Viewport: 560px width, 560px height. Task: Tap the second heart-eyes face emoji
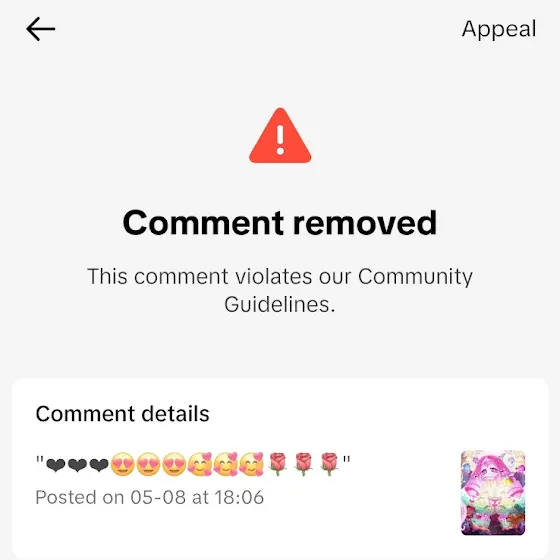tap(148, 464)
